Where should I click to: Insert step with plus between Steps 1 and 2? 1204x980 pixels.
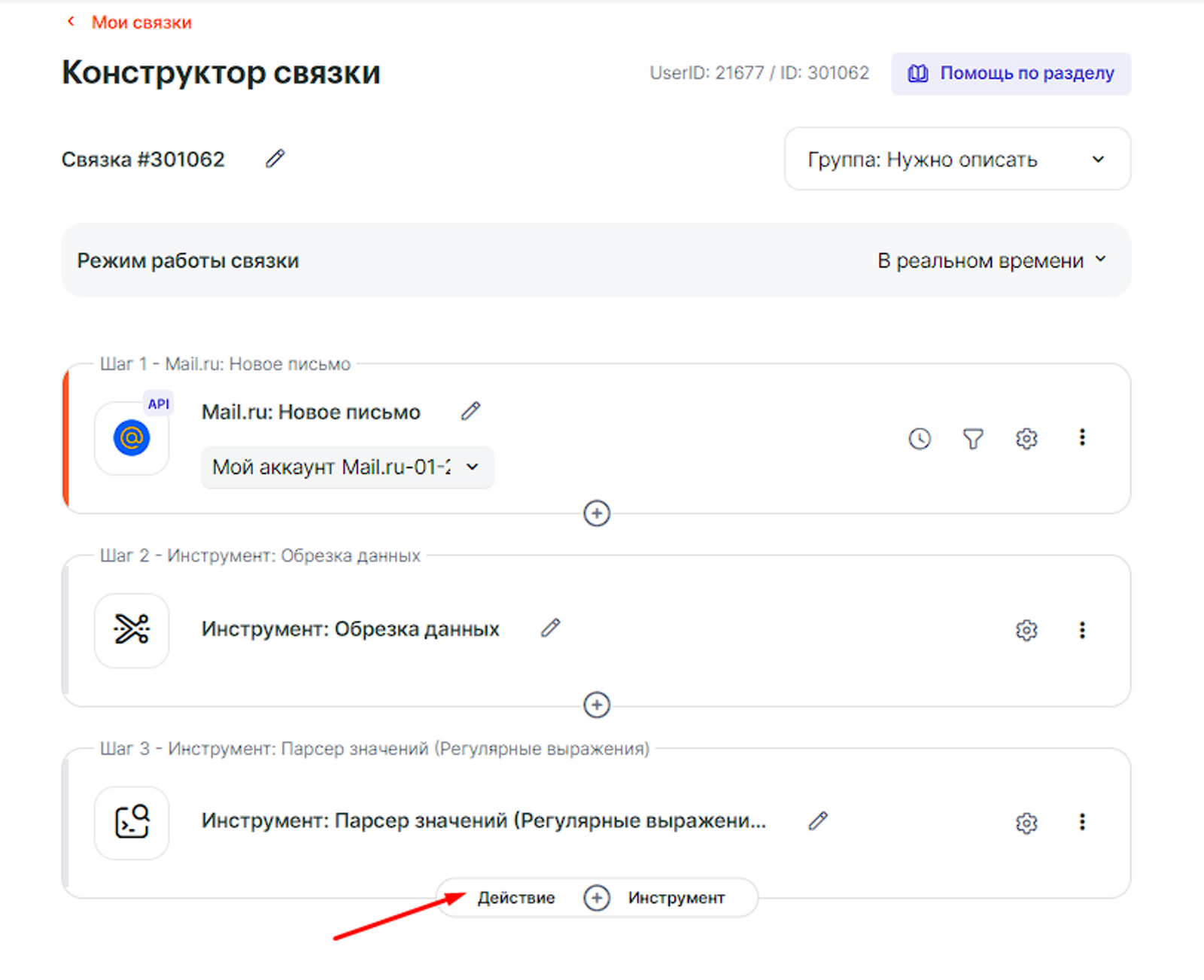(x=597, y=513)
